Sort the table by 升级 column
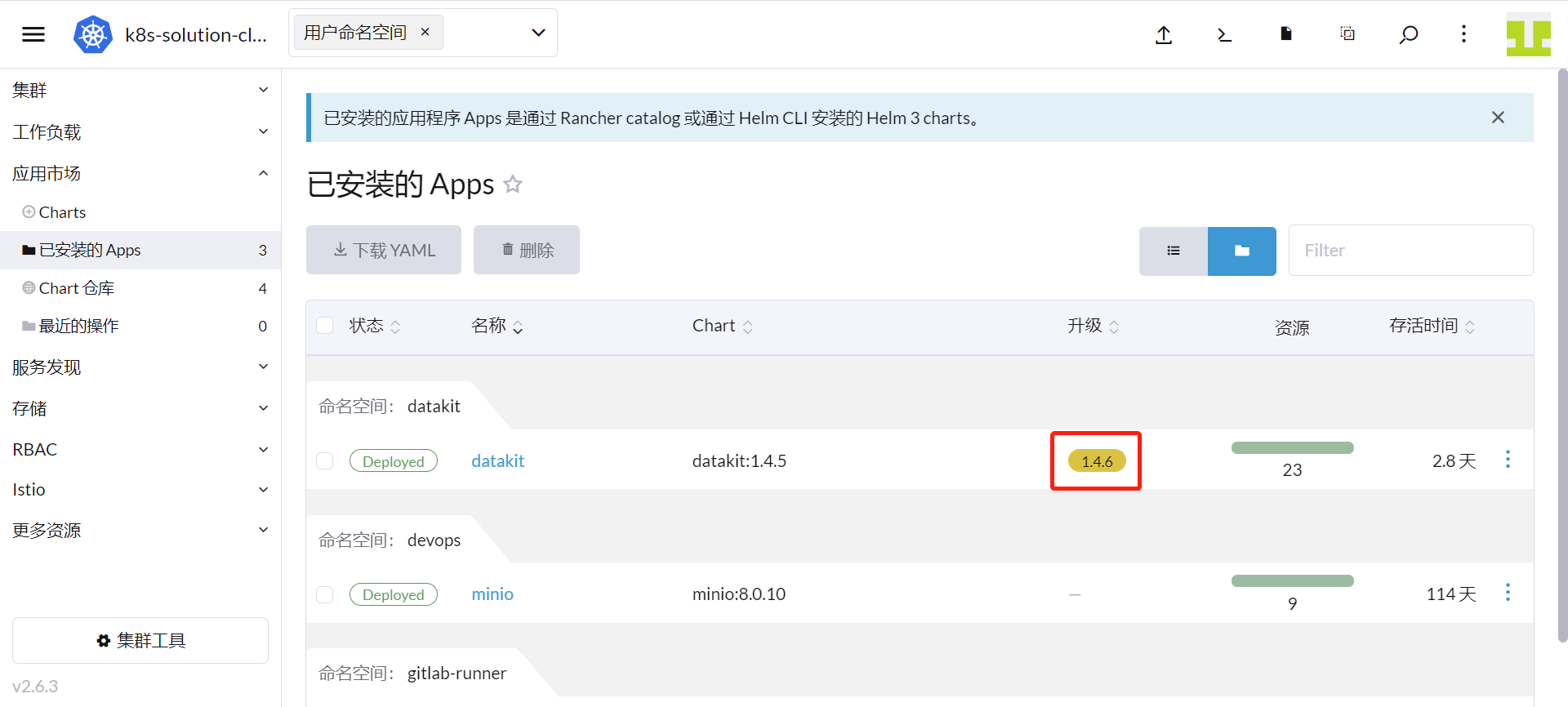 click(1094, 326)
